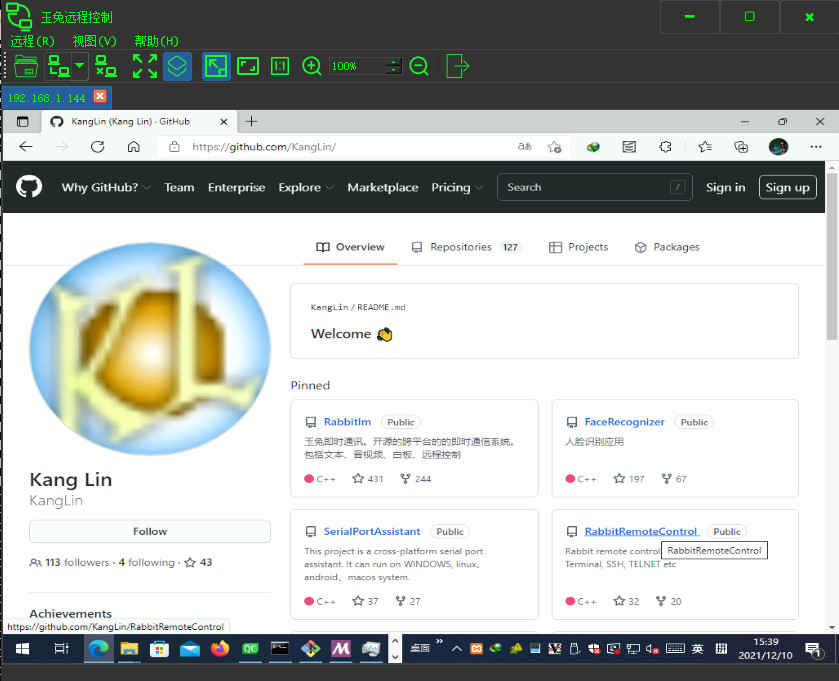Click the Follow button
Viewport: 839px width, 681px height.
150,531
